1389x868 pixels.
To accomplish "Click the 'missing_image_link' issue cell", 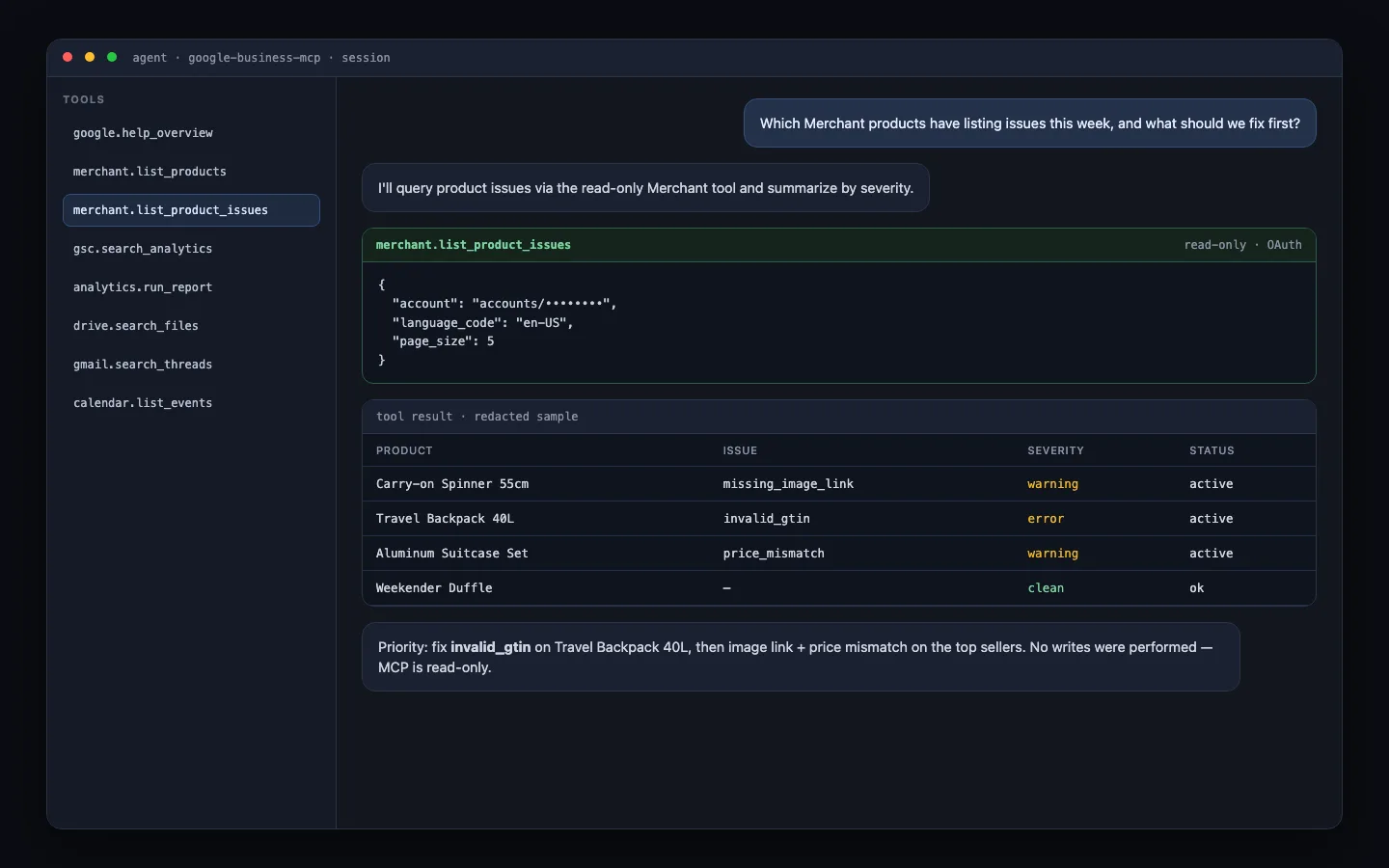I will (788, 484).
